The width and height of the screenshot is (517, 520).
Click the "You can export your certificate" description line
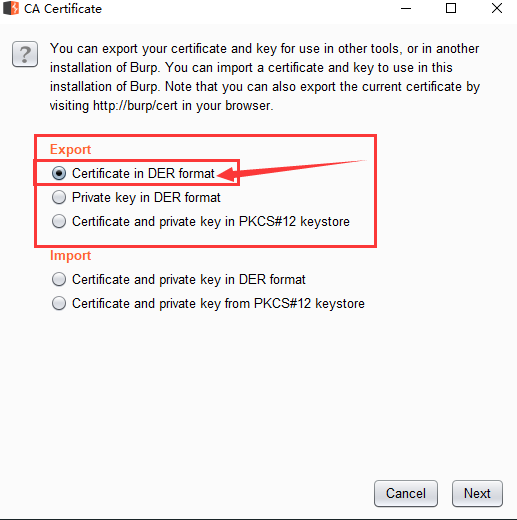[265, 49]
